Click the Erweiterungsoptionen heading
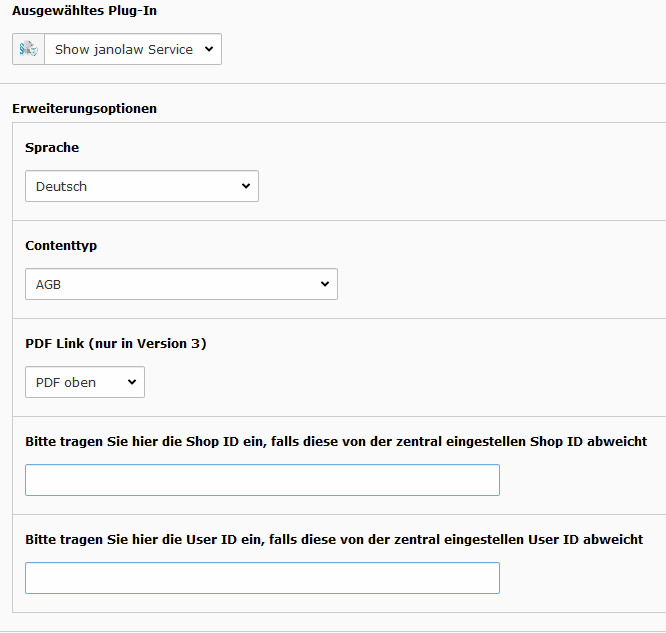The image size is (666, 633). tap(84, 108)
